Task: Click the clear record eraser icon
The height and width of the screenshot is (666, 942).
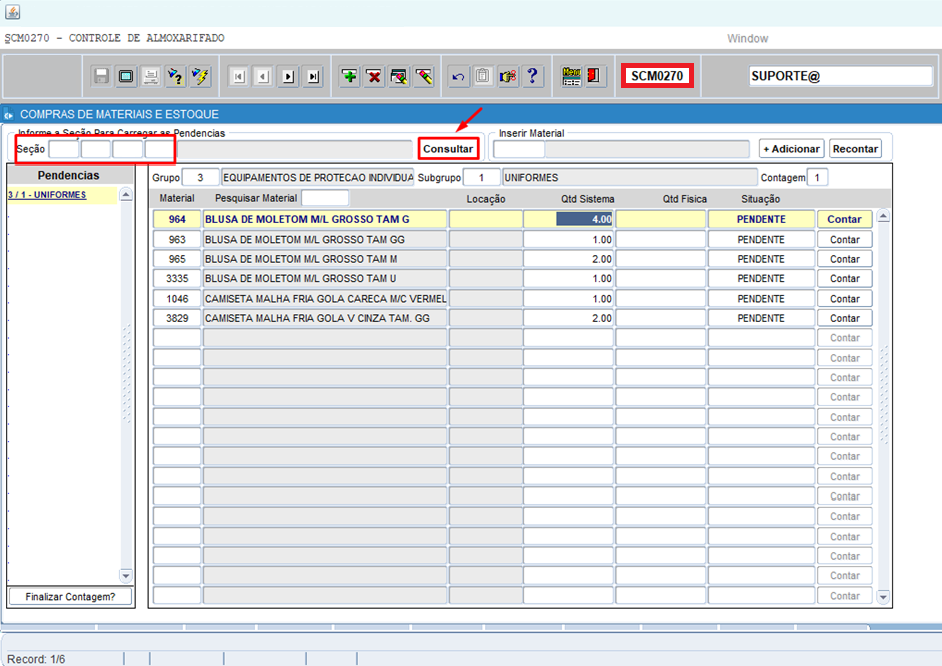Action: (x=424, y=76)
